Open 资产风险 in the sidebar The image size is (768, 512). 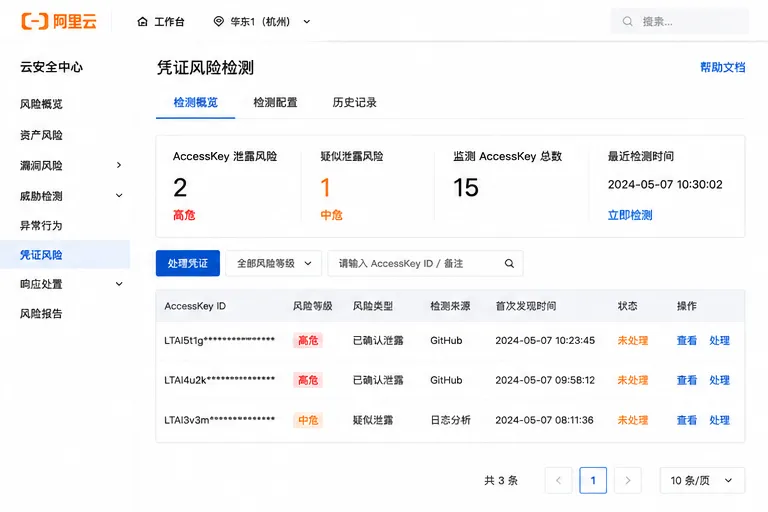41,135
